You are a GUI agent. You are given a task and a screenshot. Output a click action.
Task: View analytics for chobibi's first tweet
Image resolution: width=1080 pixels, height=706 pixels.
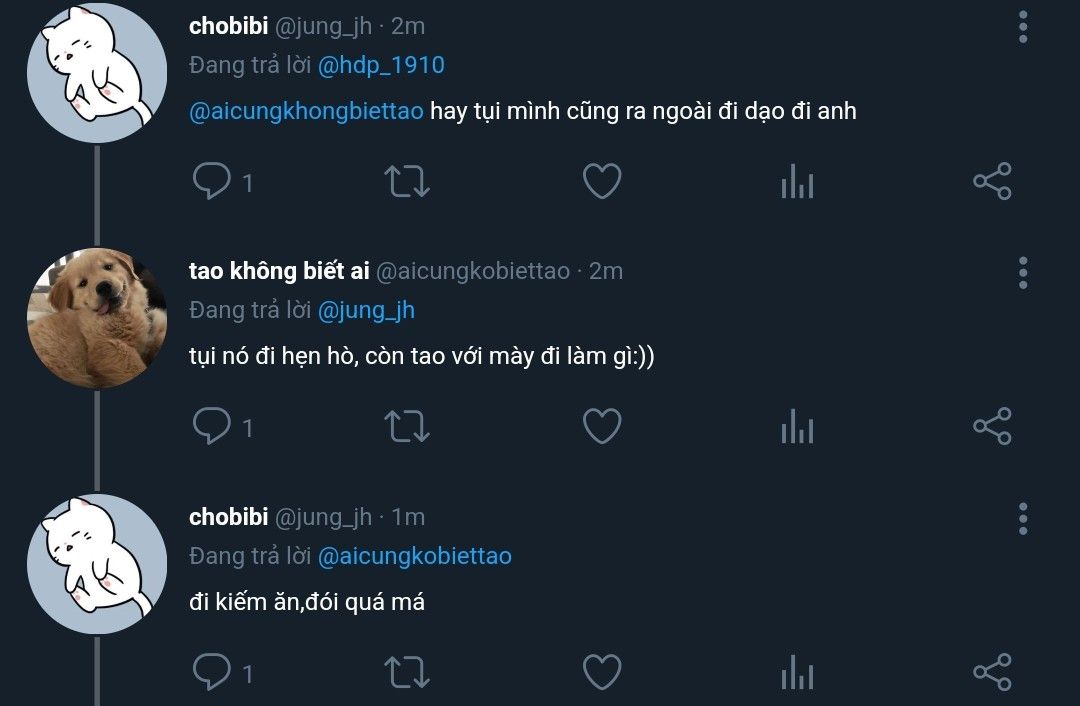click(797, 182)
